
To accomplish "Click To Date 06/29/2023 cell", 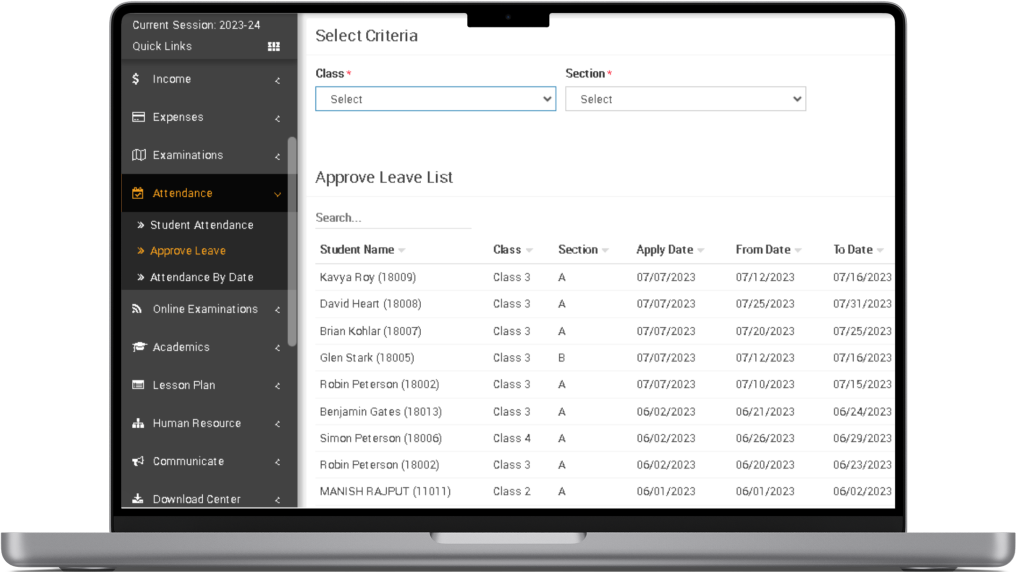I will point(862,439).
